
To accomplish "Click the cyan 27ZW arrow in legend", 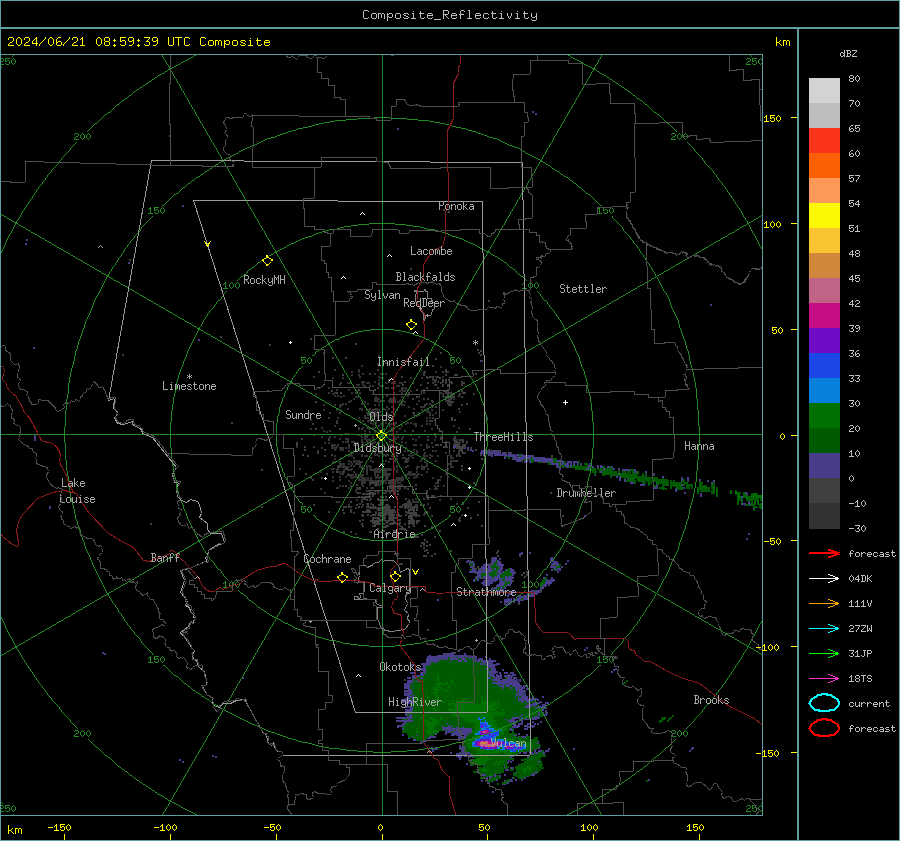I will point(824,629).
